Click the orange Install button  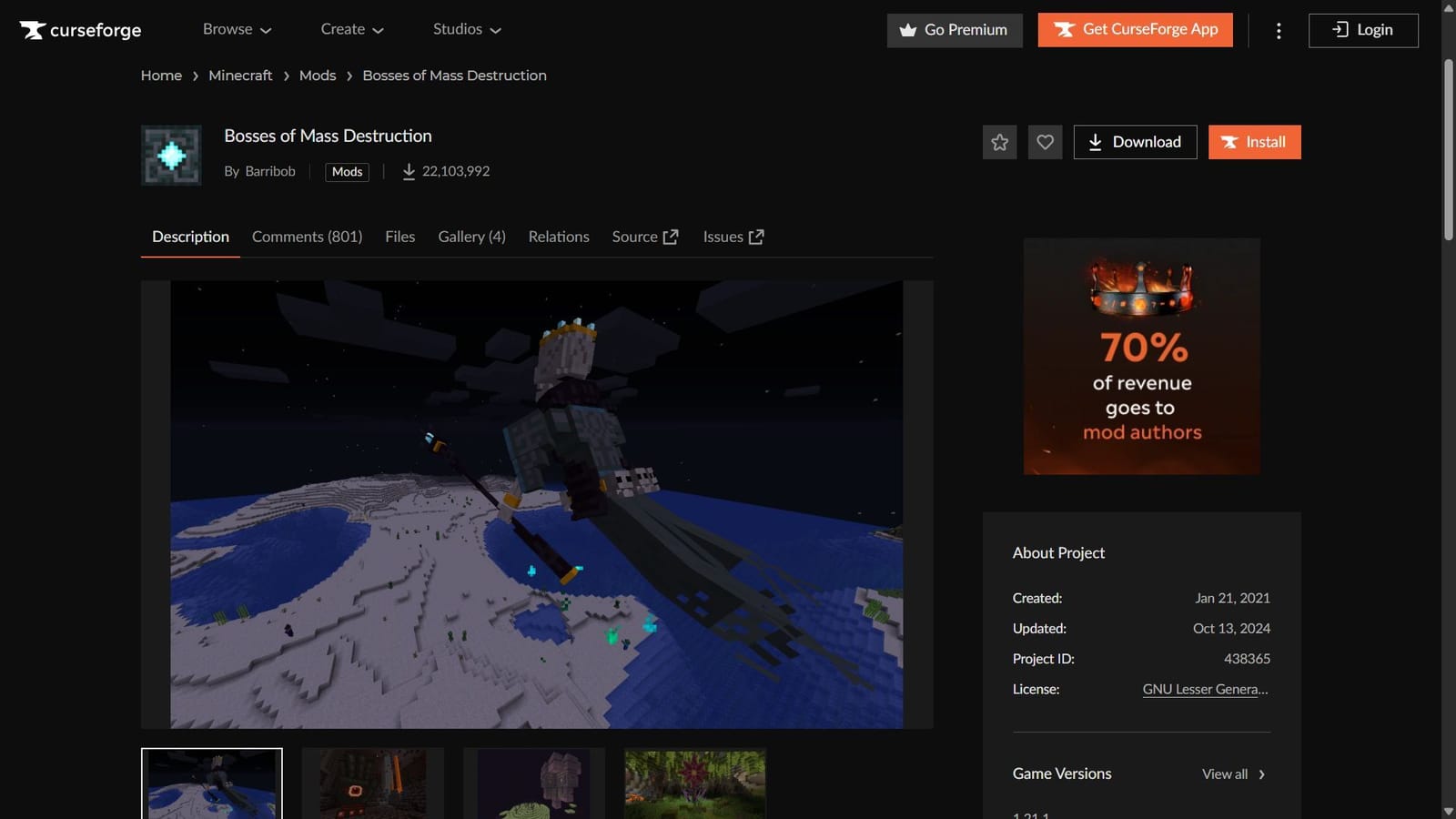(x=1254, y=142)
